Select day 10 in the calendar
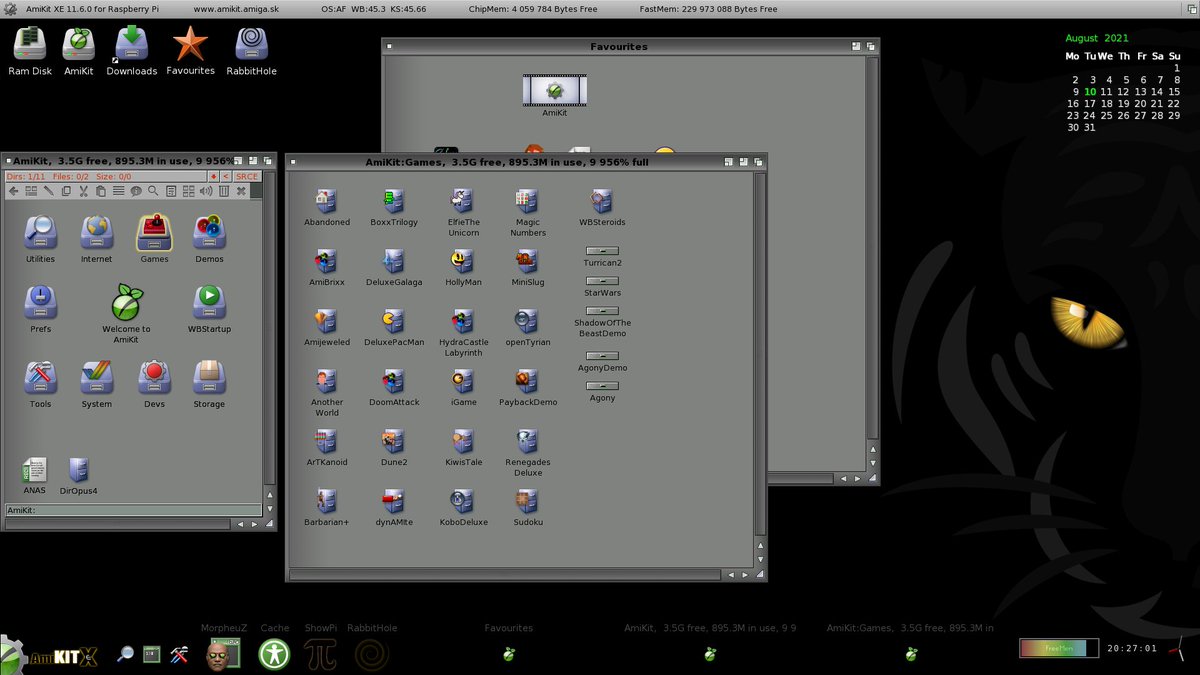This screenshot has width=1200, height=675. [1090, 92]
